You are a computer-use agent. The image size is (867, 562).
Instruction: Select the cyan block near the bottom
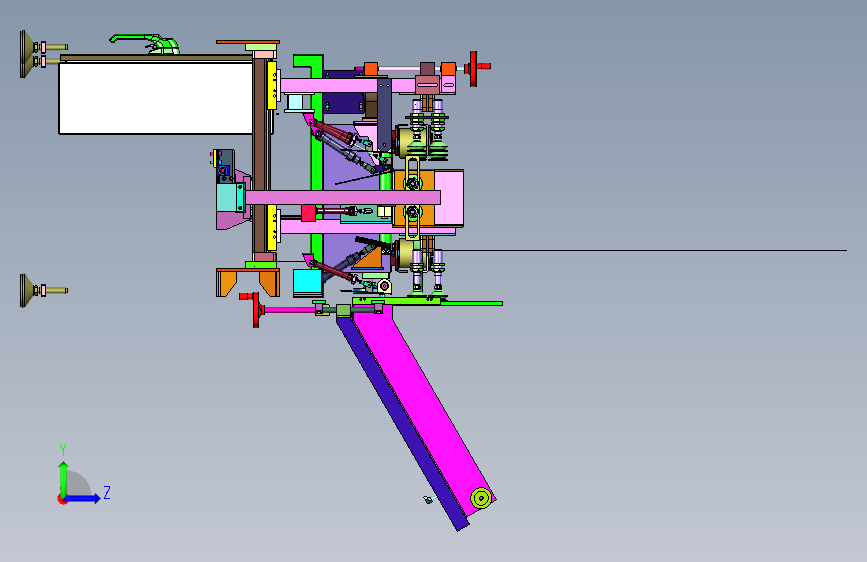tap(307, 282)
